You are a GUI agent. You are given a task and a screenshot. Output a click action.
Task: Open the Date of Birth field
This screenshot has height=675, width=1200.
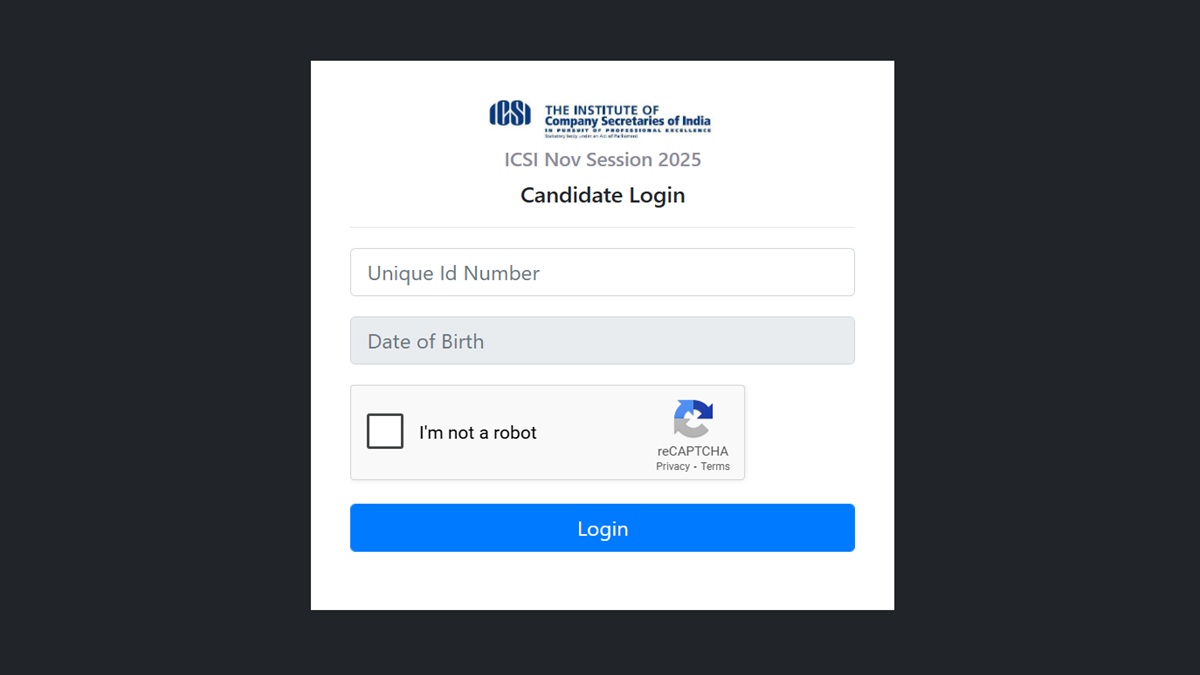coord(602,341)
